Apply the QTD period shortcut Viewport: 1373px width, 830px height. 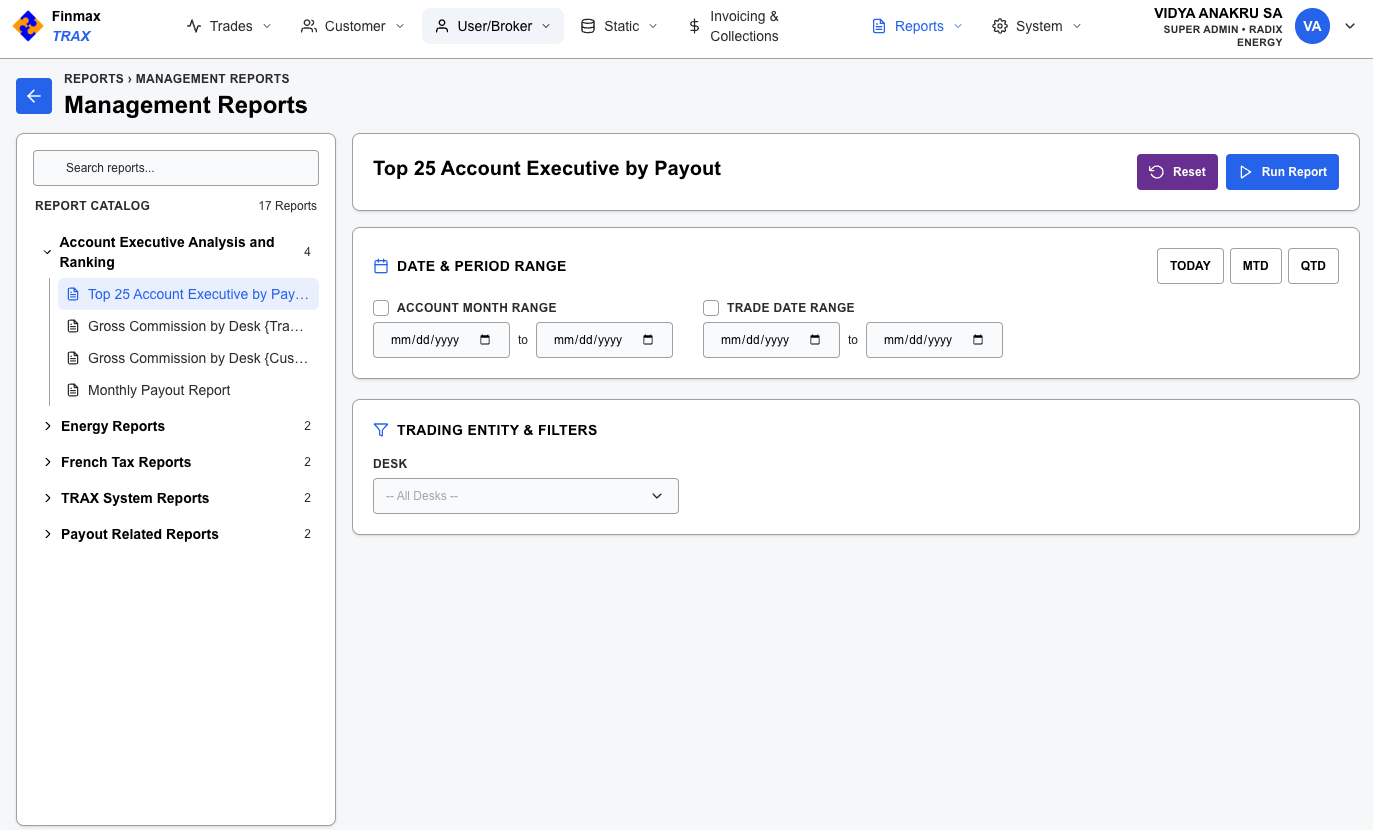click(x=1313, y=266)
